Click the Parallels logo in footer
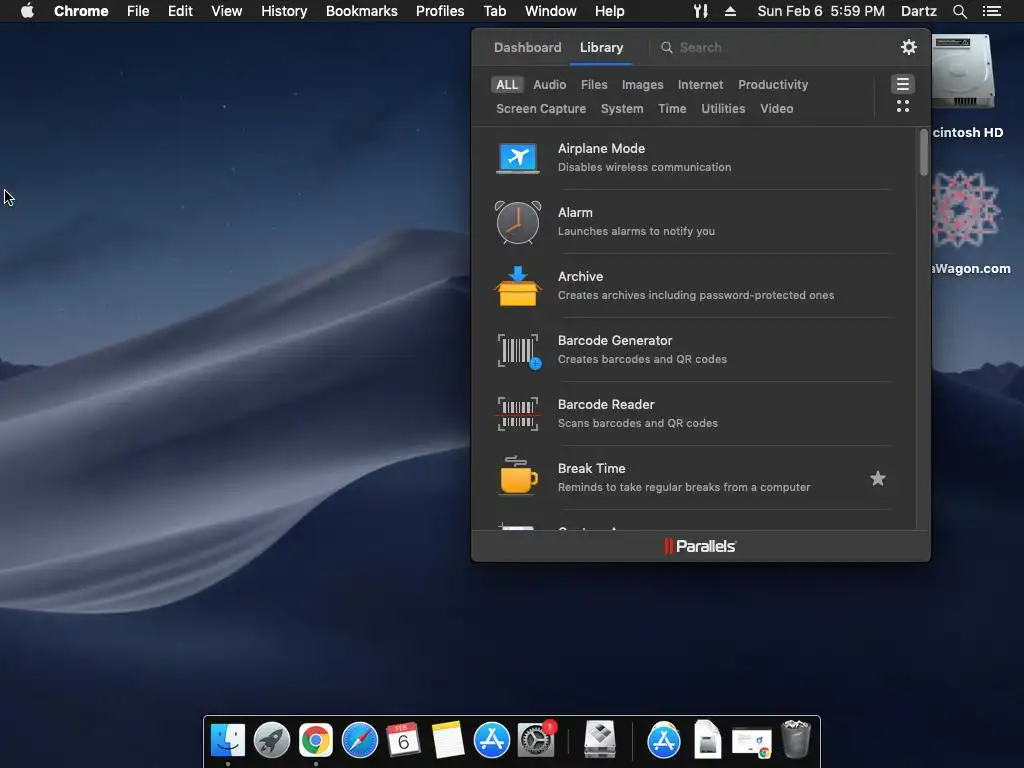This screenshot has width=1024, height=768. [700, 546]
